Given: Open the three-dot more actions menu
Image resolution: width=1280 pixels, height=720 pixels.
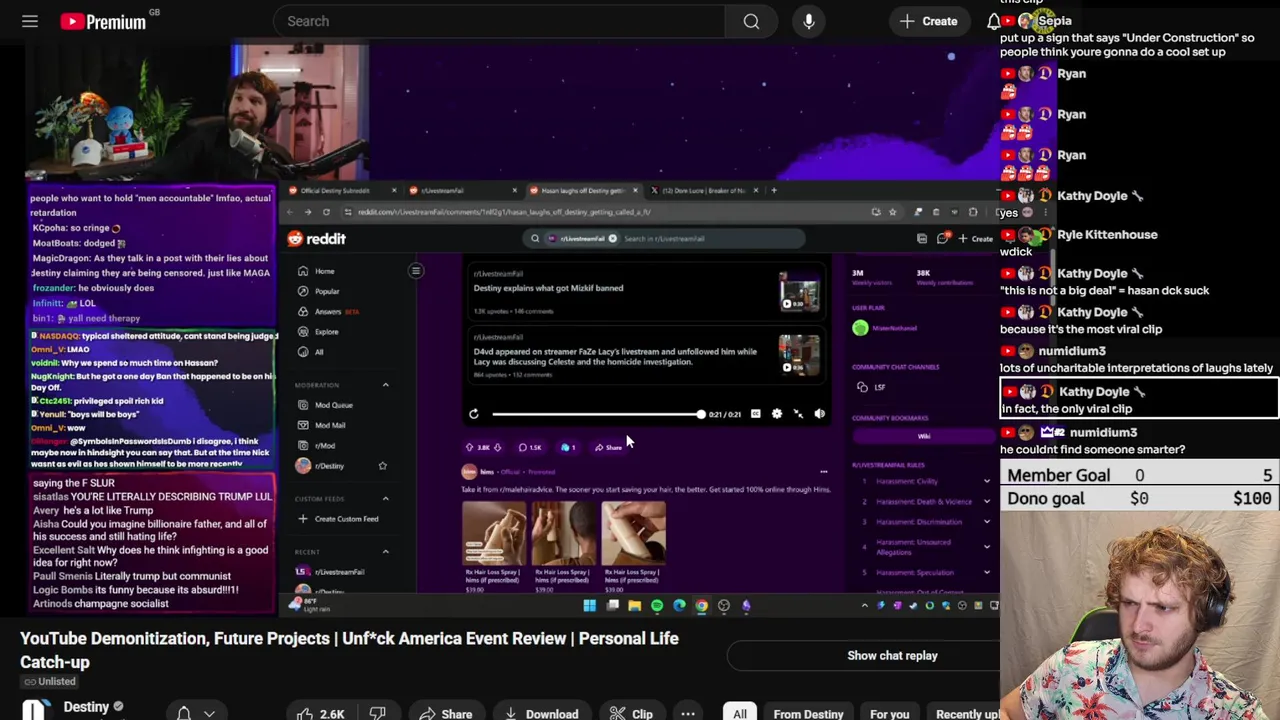Looking at the screenshot, I should click(688, 714).
